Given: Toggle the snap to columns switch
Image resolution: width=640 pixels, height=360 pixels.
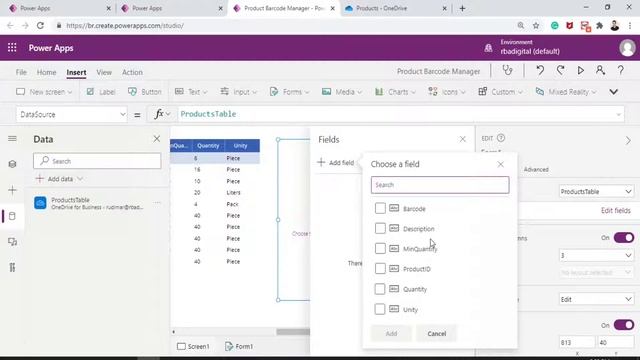Looking at the screenshot, I should (x=624, y=238).
